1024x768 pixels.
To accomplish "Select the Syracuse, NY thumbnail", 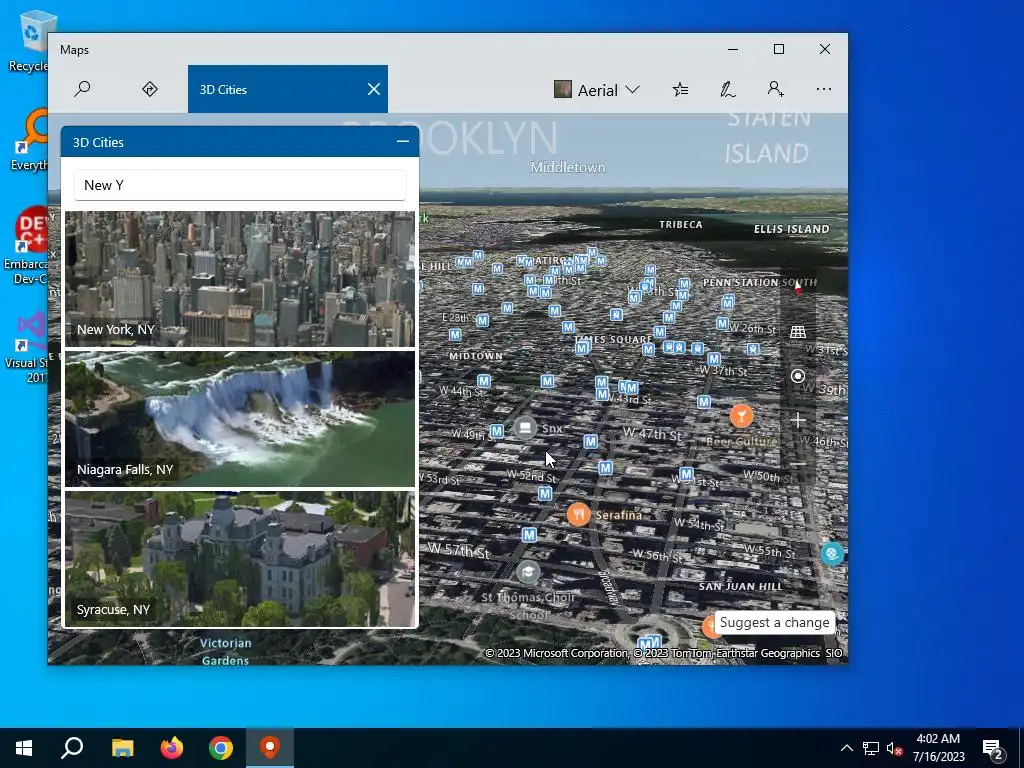I will pyautogui.click(x=240, y=559).
